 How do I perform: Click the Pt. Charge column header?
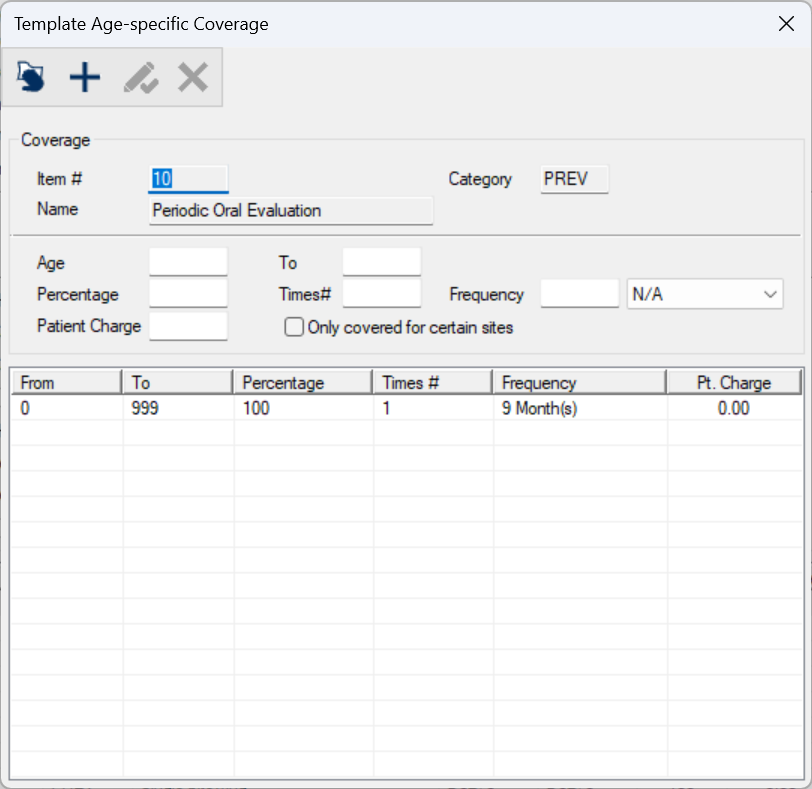[x=733, y=383]
